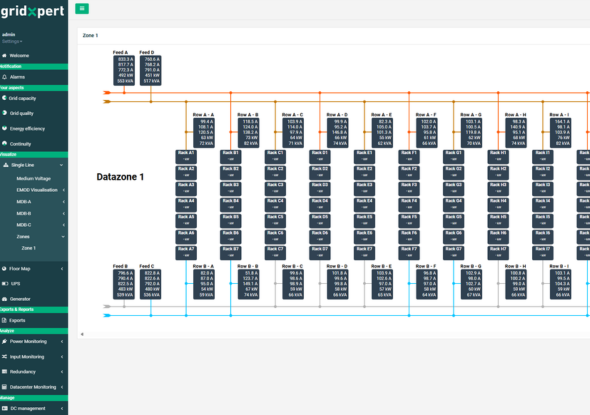Click the Grid quality icon

5,113
